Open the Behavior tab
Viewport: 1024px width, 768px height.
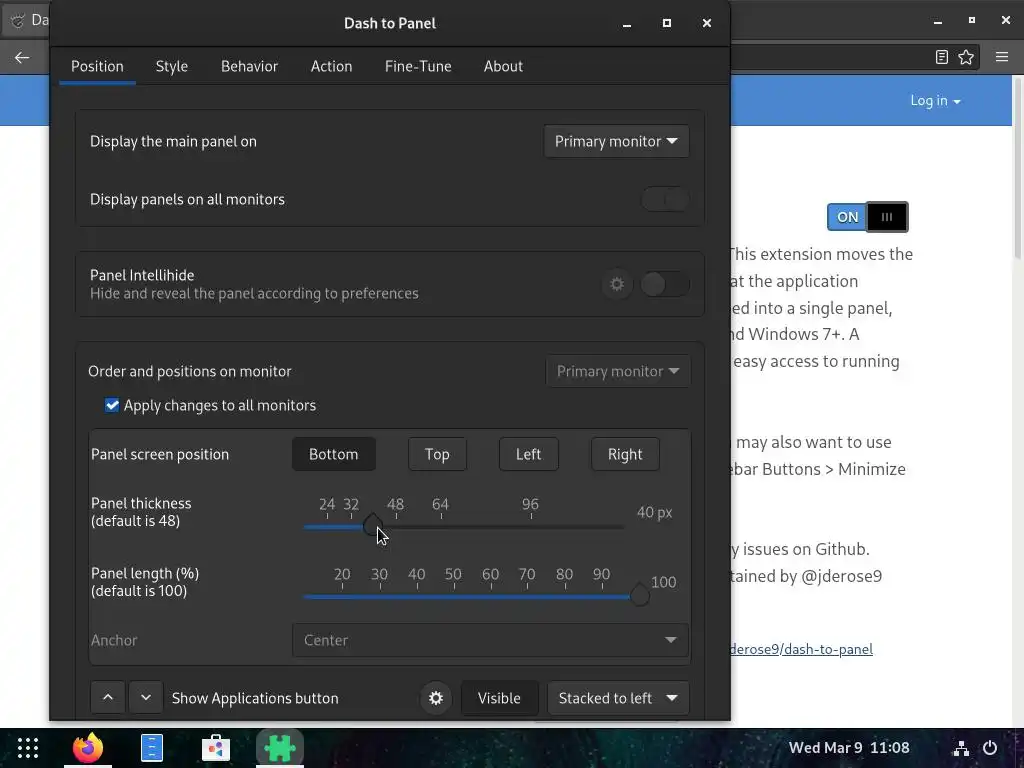[249, 66]
